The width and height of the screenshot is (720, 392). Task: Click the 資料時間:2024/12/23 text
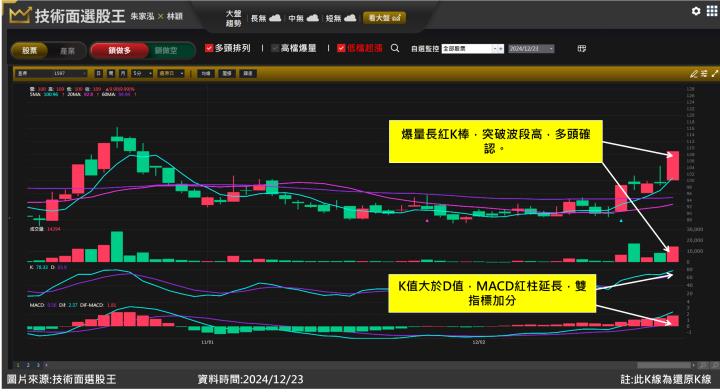(x=250, y=379)
